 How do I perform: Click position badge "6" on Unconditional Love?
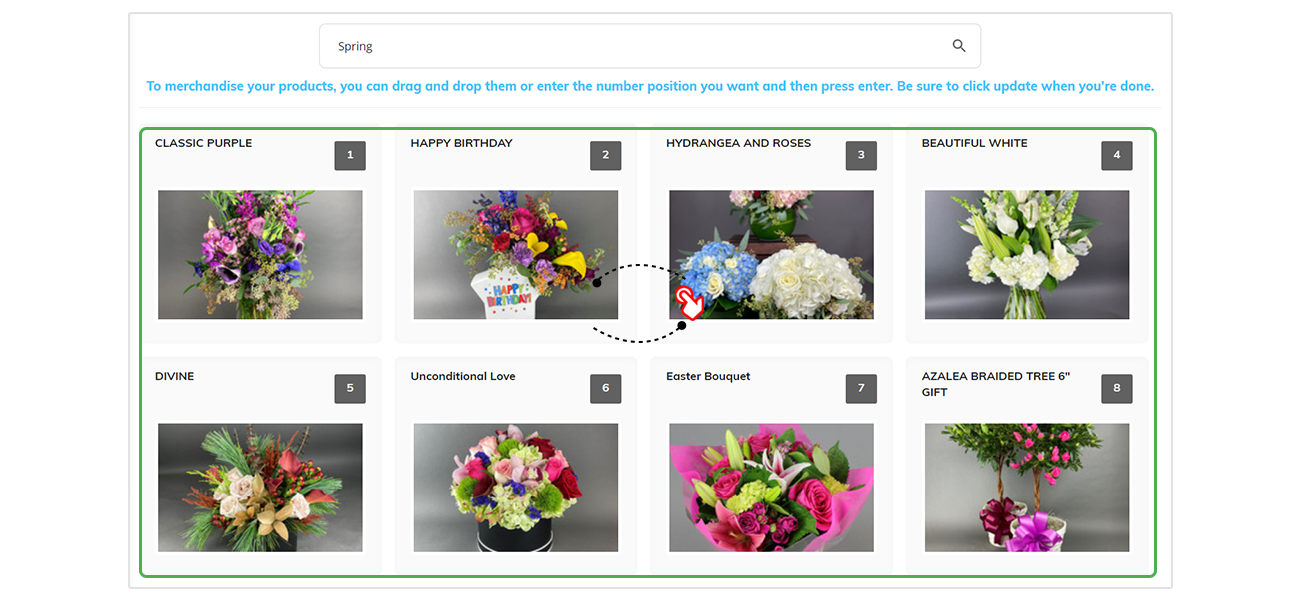coord(605,388)
